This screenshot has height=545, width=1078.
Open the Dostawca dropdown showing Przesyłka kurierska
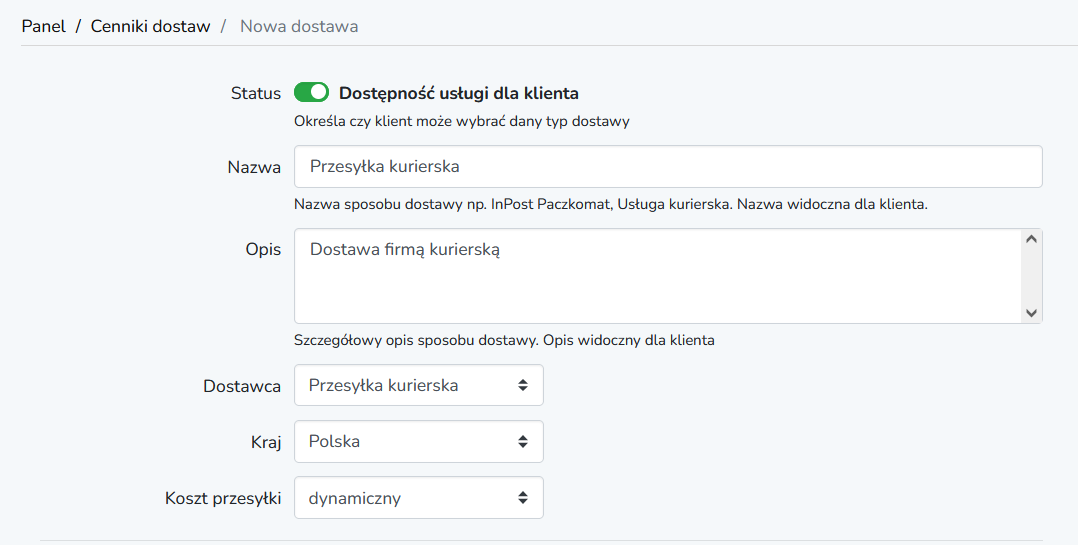coord(419,385)
